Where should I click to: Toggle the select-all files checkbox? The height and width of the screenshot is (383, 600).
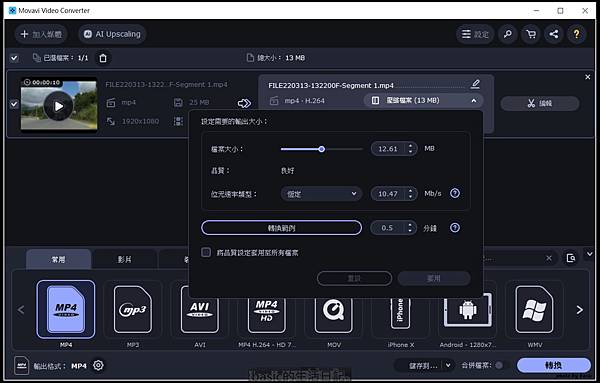(14, 58)
